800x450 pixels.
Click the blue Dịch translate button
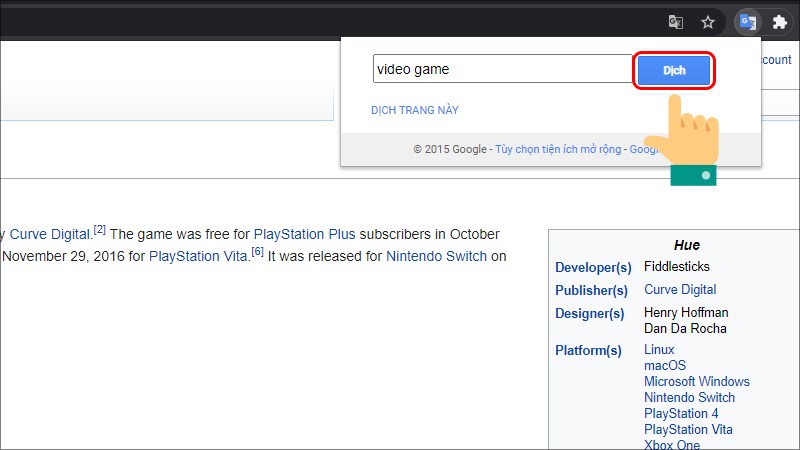click(x=674, y=70)
